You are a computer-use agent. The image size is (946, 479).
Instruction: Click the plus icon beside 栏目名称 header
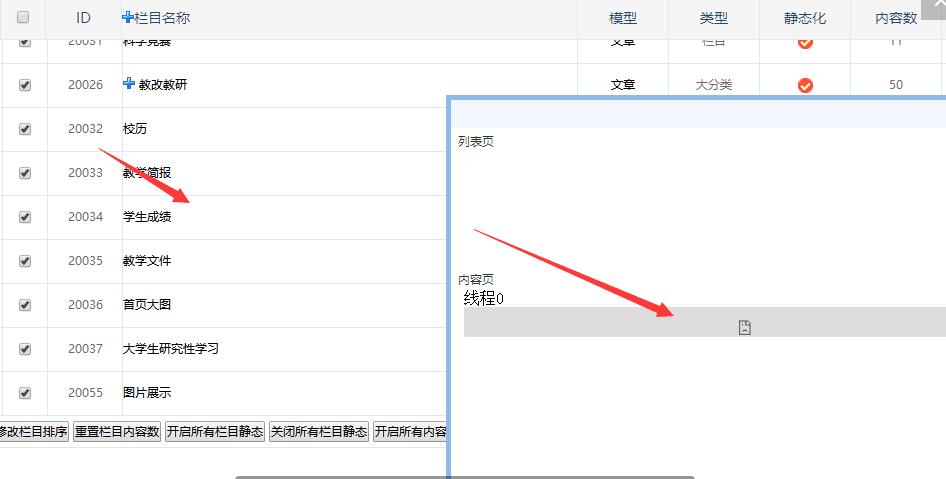coord(127,18)
